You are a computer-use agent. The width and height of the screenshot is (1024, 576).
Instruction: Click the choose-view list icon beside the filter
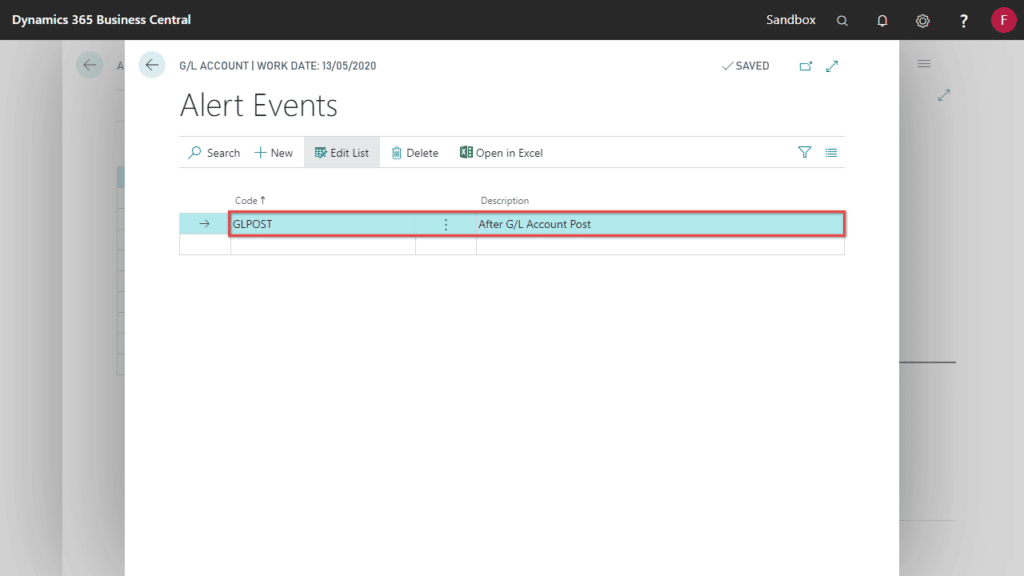(831, 152)
